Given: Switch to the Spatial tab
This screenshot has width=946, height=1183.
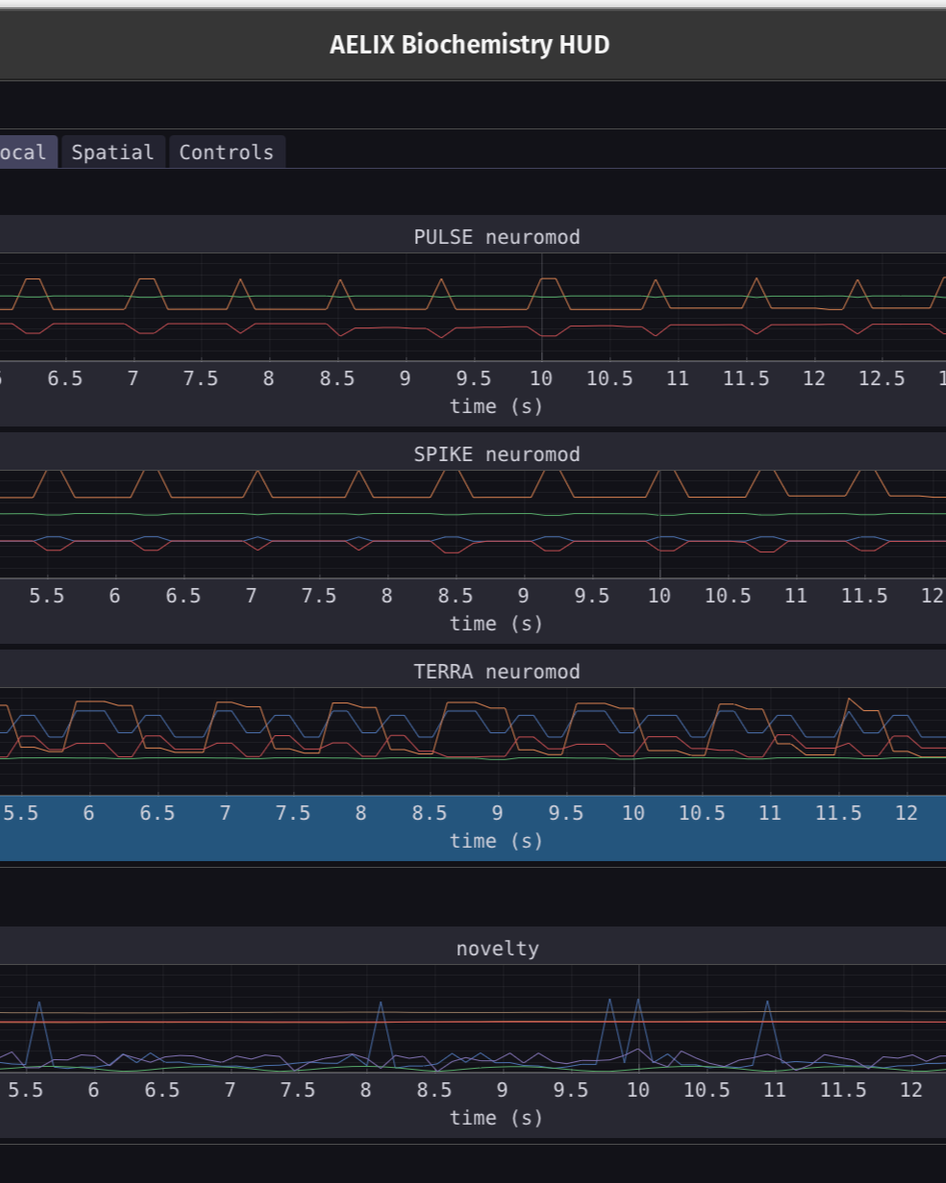Looking at the screenshot, I should tap(113, 152).
